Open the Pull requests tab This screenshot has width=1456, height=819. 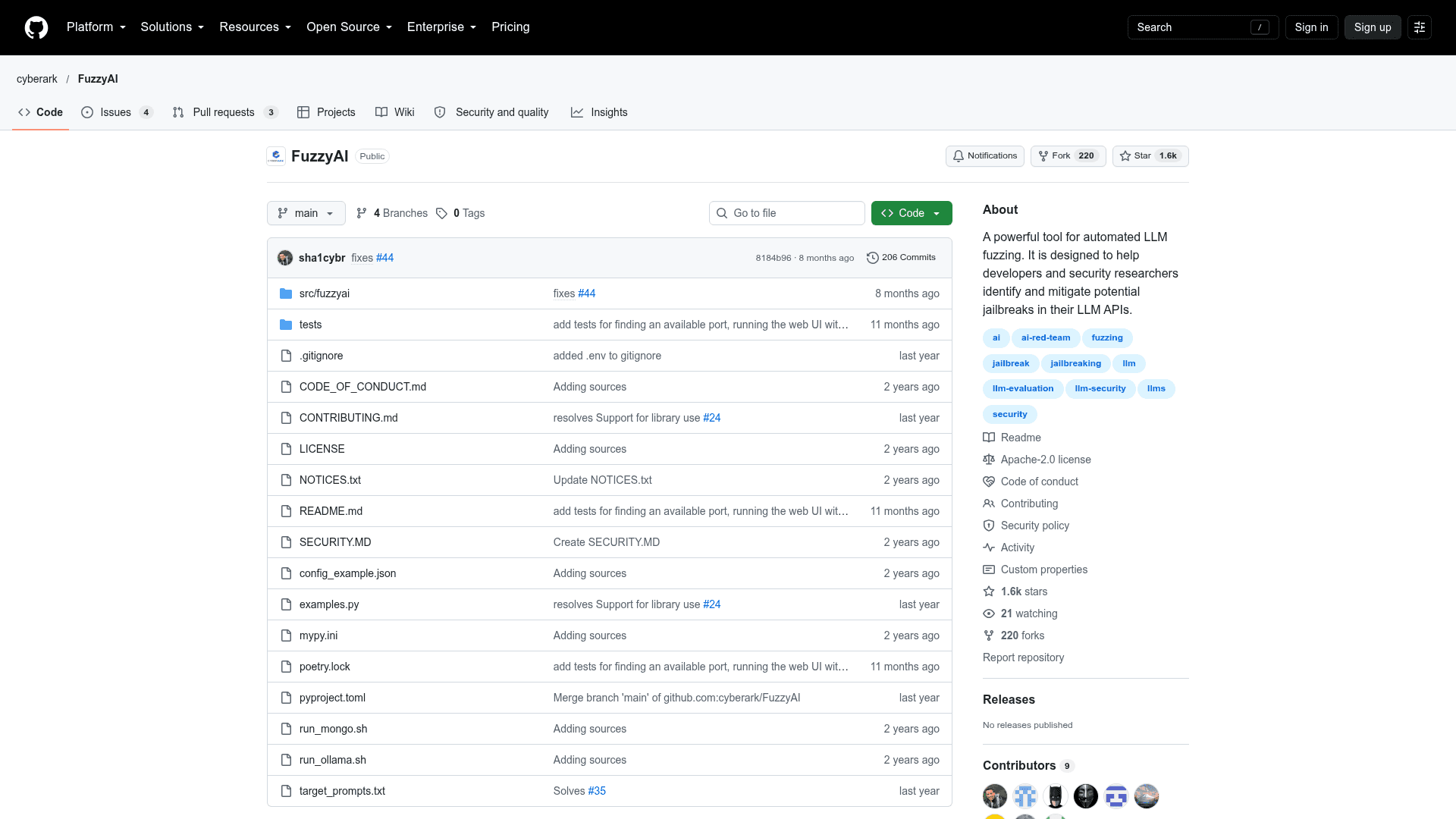click(x=225, y=112)
